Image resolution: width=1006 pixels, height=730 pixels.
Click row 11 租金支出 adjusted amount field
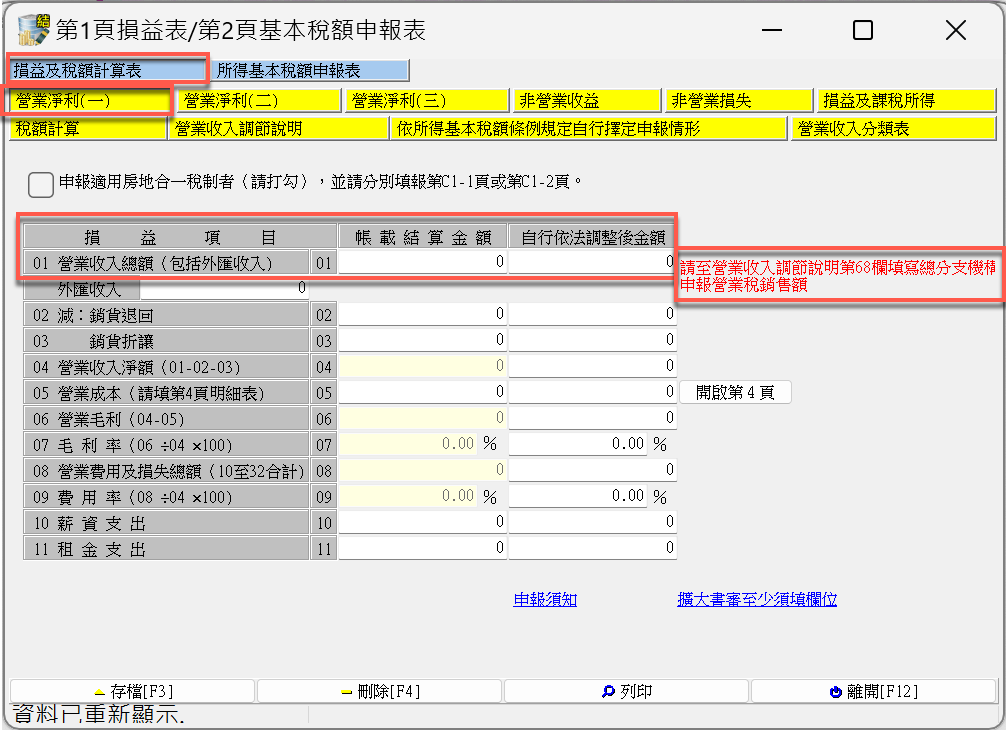pos(592,548)
